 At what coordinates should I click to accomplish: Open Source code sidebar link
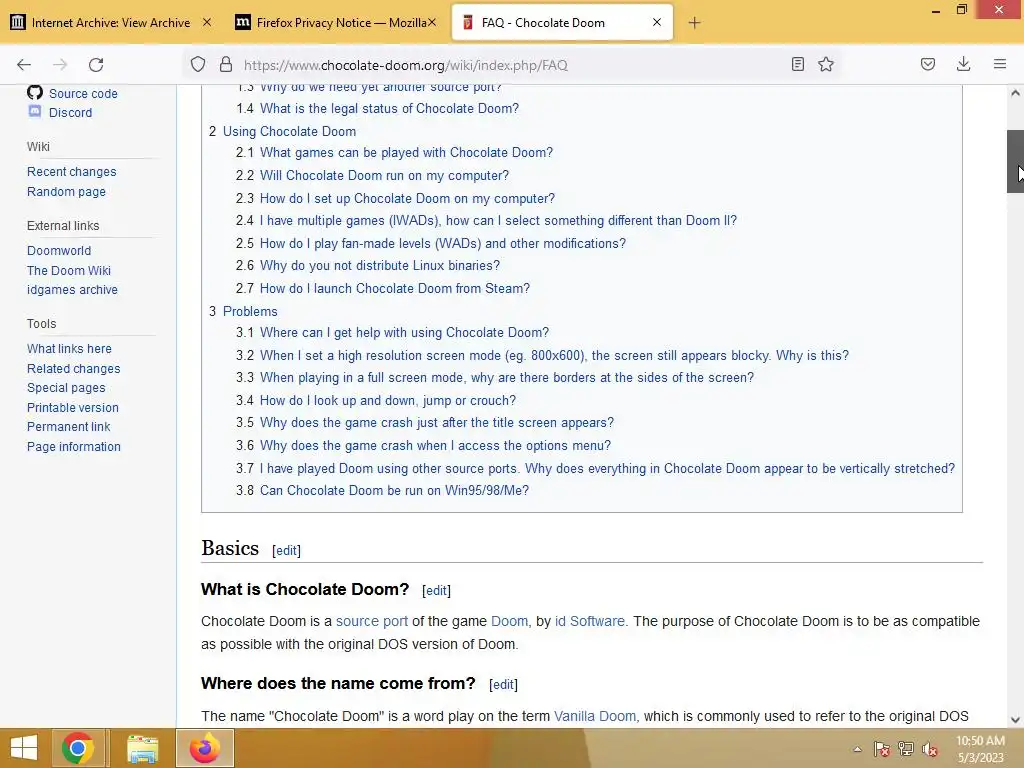[83, 93]
